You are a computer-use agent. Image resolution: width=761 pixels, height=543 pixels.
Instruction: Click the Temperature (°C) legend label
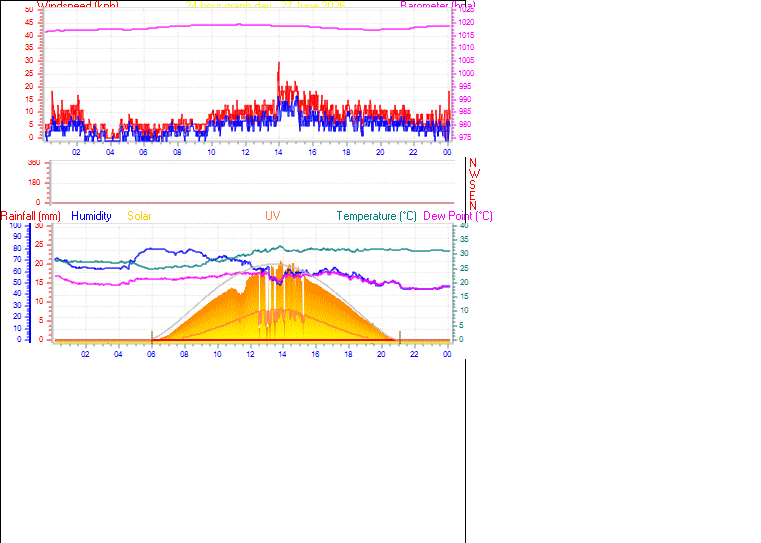point(377,216)
